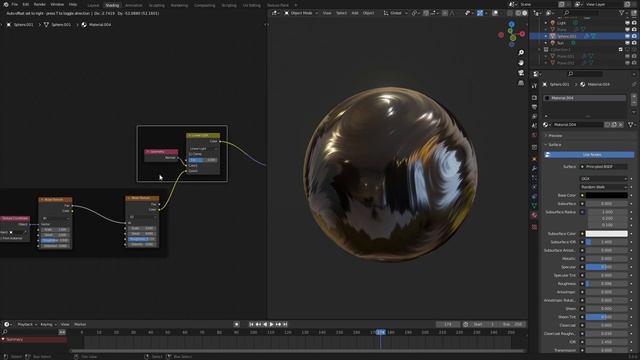
Task: Open the Tool properties tab icon
Action: 534,86
